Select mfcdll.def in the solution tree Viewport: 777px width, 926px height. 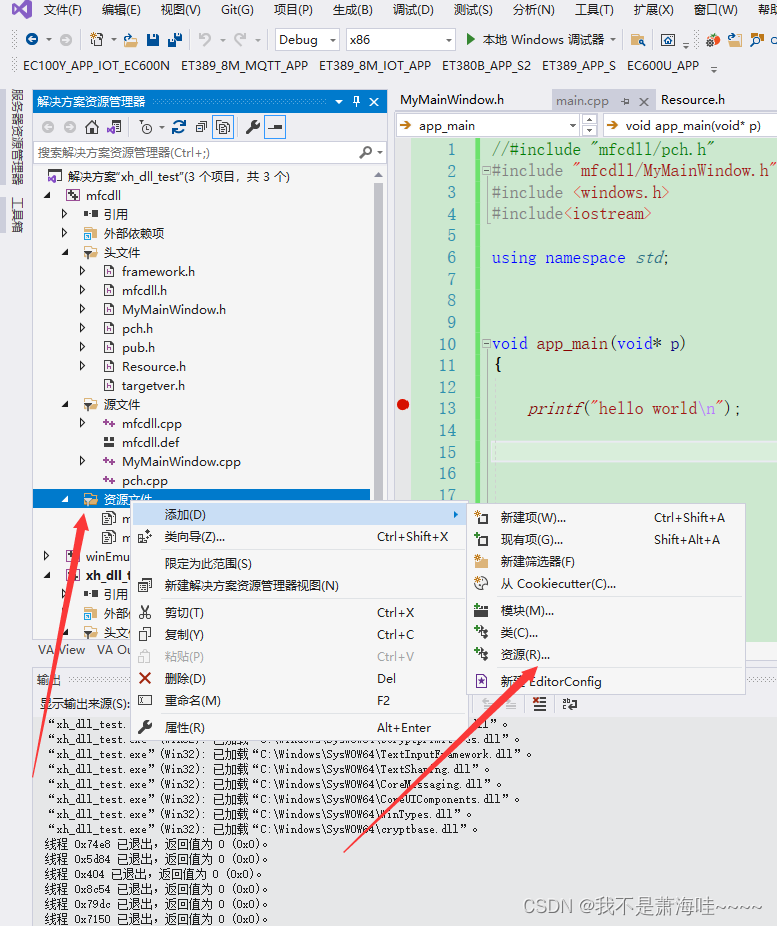151,442
